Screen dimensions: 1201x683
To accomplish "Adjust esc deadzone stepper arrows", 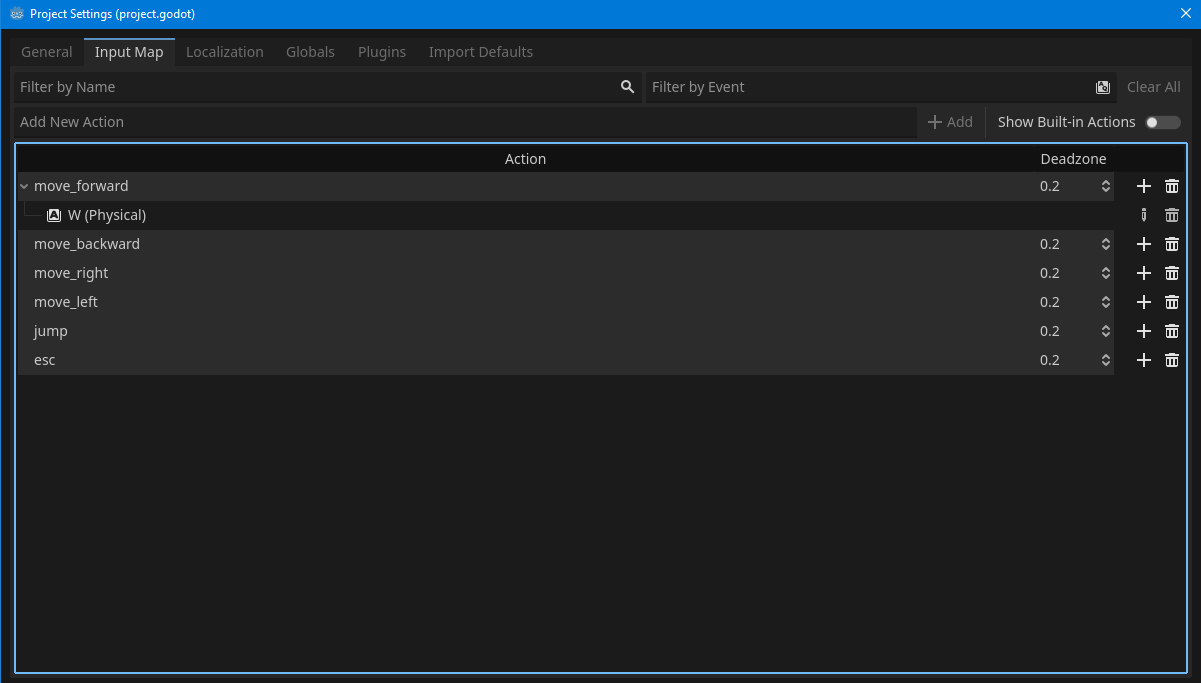I will pyautogui.click(x=1105, y=360).
